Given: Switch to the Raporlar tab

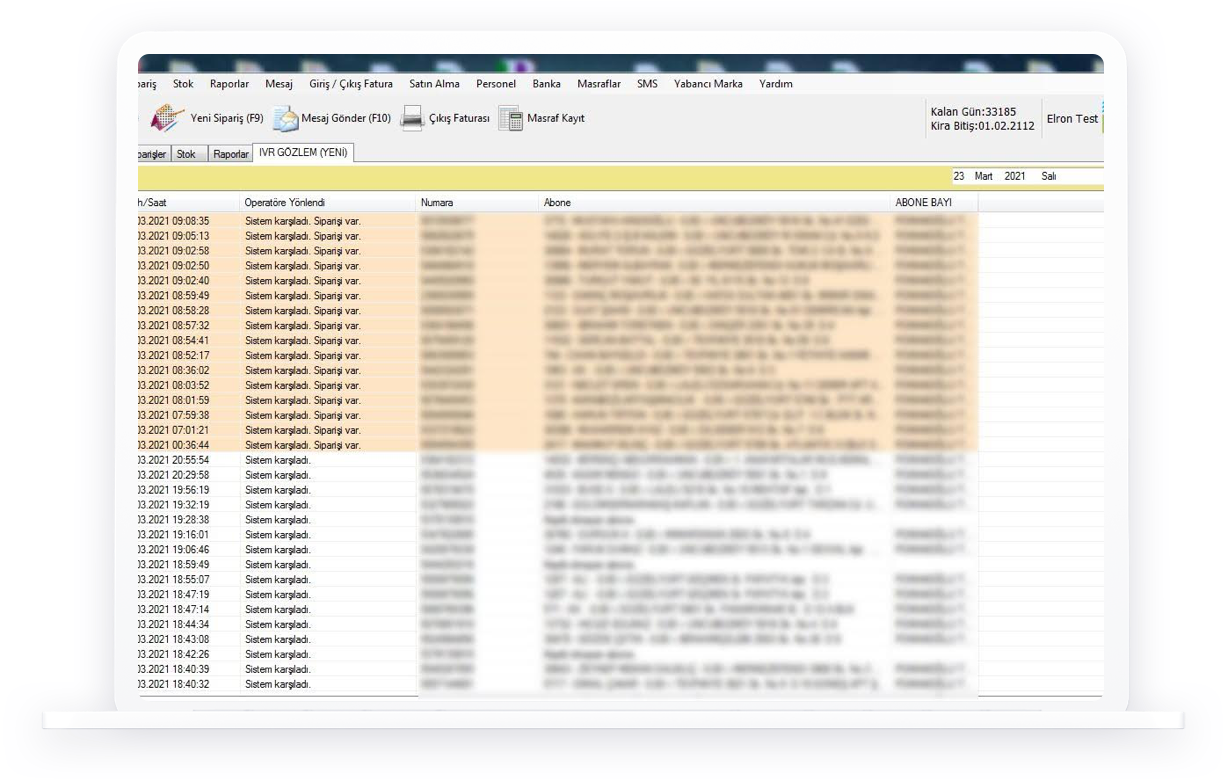Looking at the screenshot, I should tap(231, 154).
